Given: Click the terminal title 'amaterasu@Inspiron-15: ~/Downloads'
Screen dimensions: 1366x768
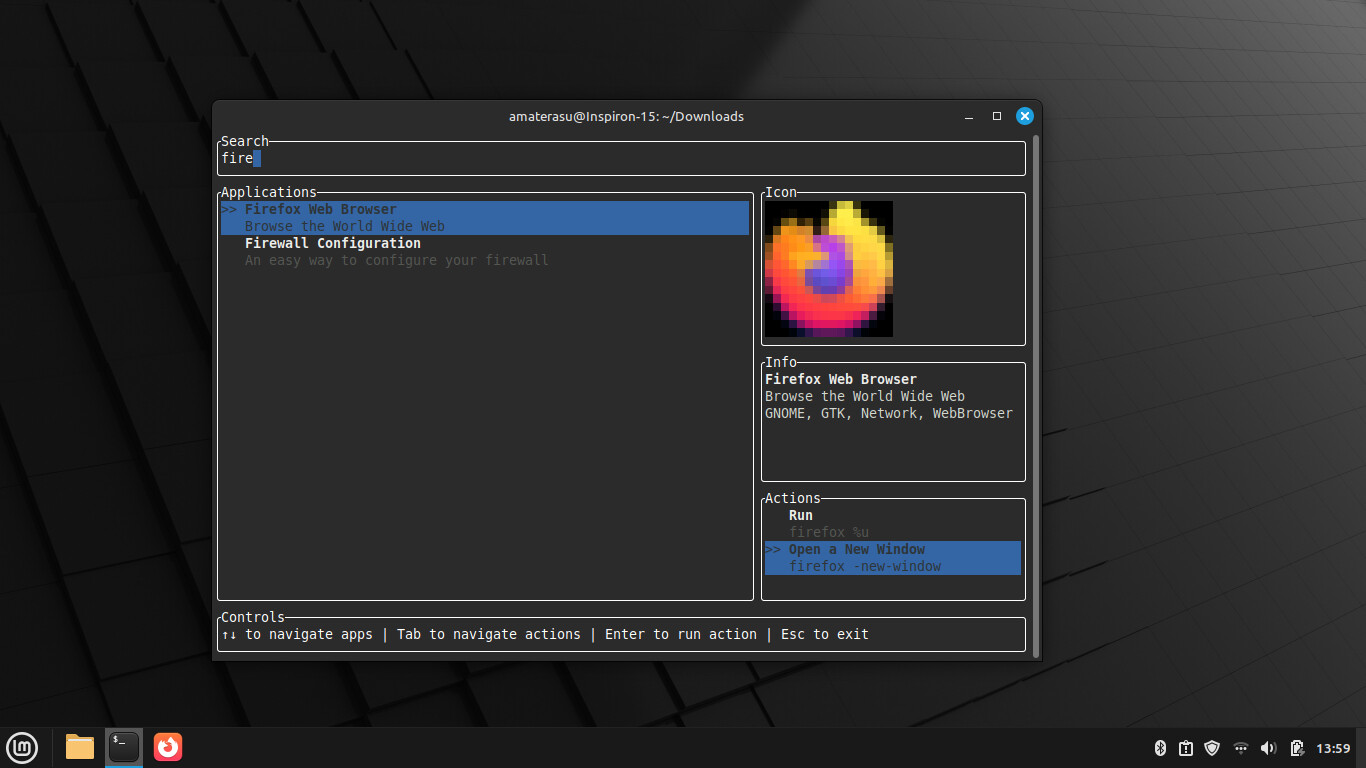Looking at the screenshot, I should [x=626, y=116].
